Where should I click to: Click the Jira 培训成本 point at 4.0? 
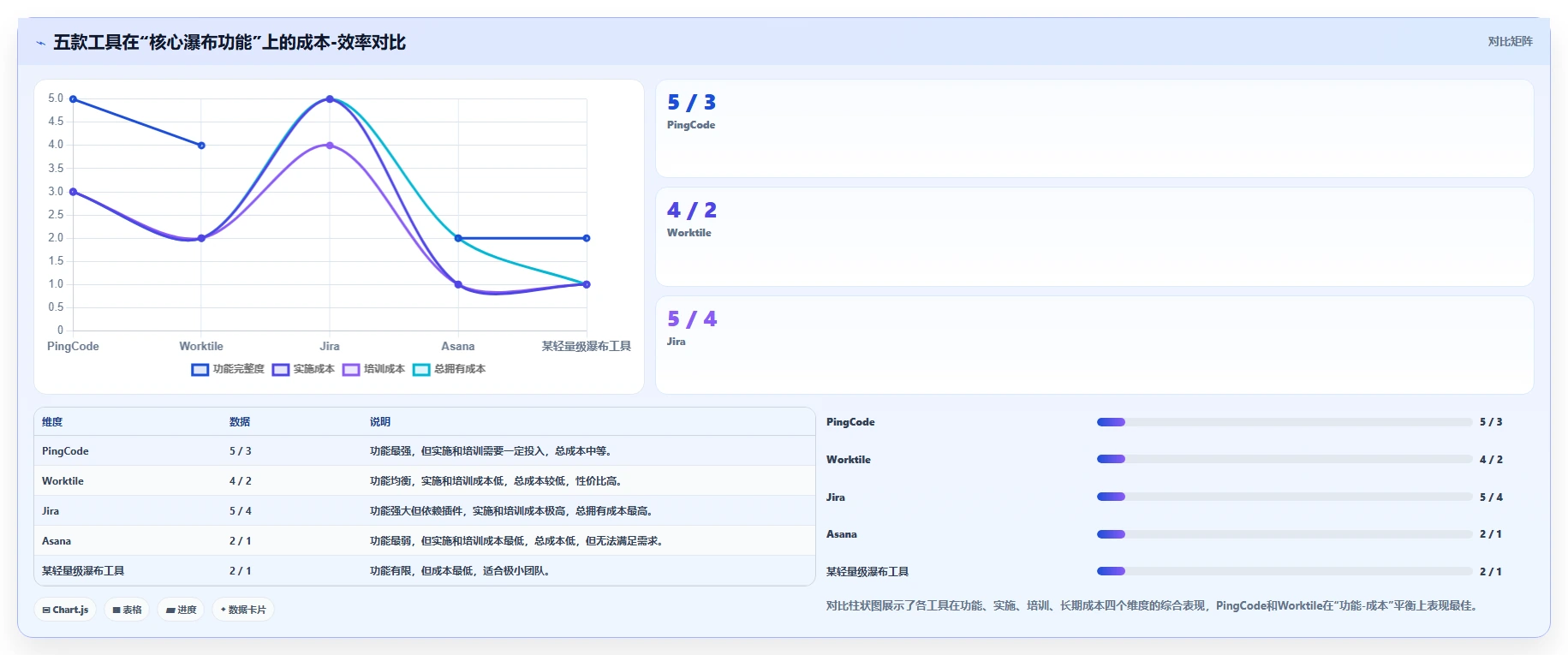click(330, 146)
